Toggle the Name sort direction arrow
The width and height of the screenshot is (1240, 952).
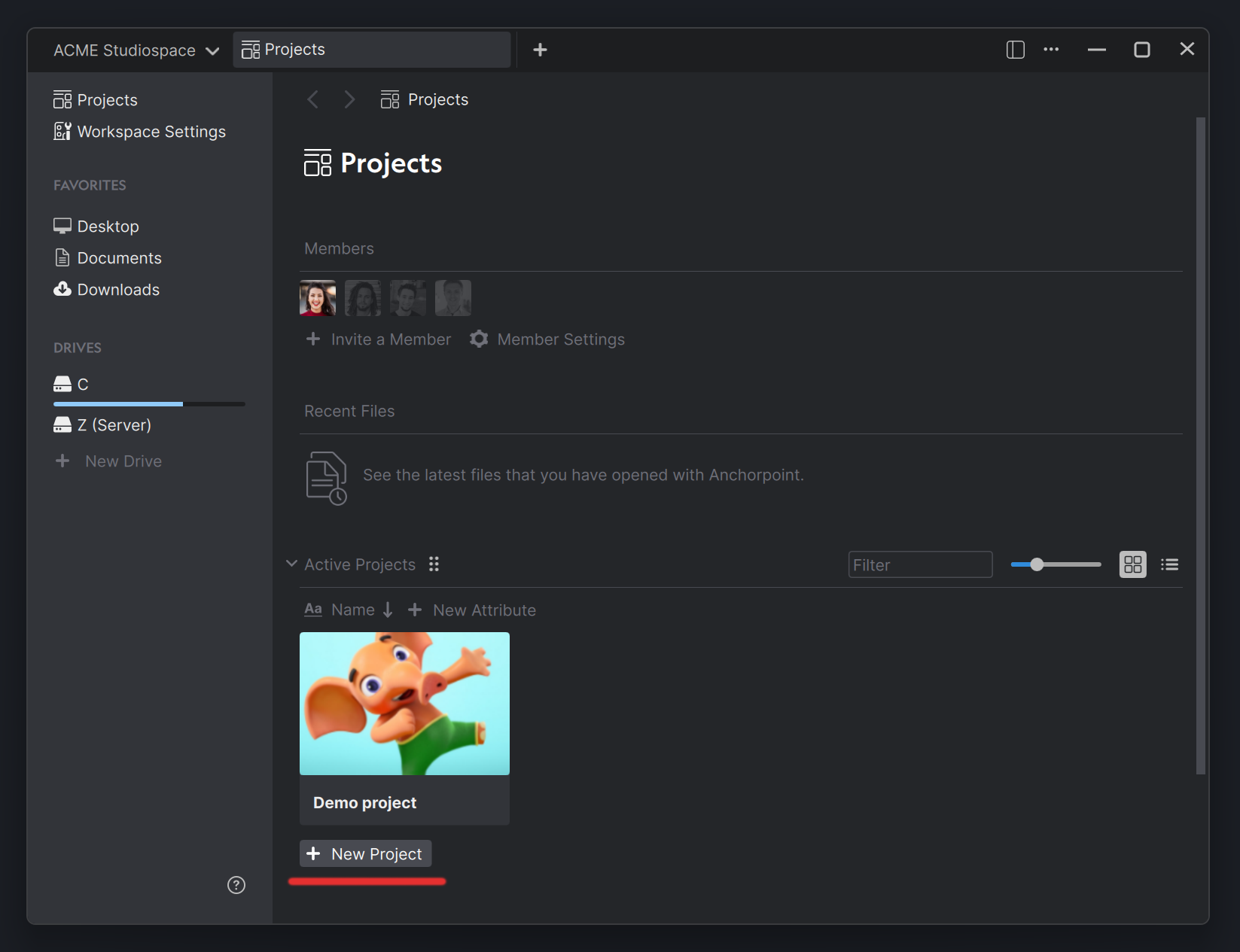pos(388,610)
